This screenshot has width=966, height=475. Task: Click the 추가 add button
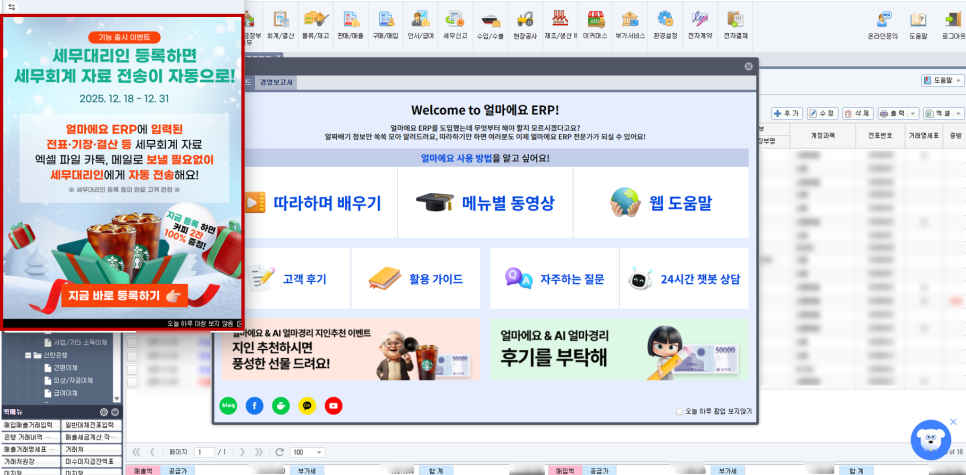pyautogui.click(x=787, y=113)
